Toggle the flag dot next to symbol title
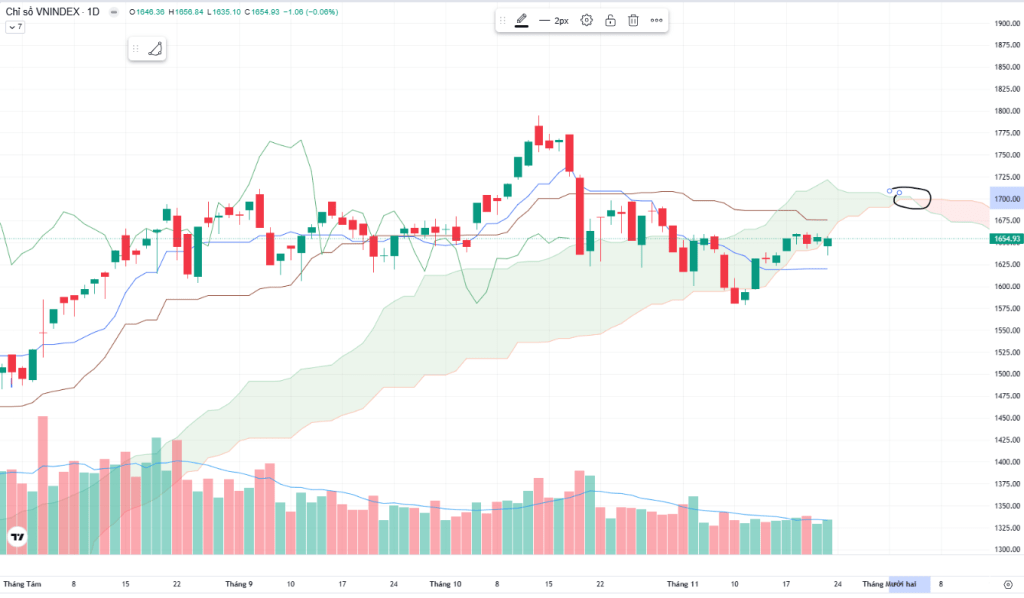1024x598 pixels. coord(111,12)
